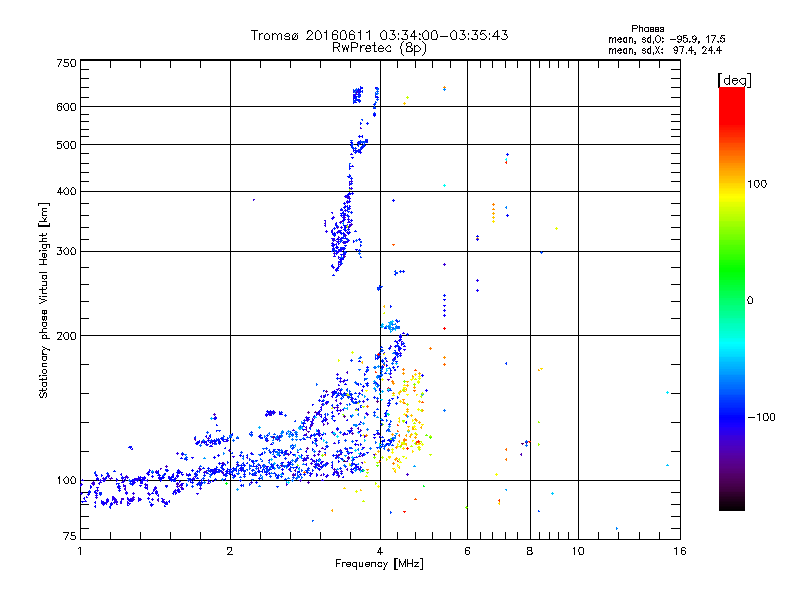Click the colorbar tick label "100"
Viewport: 800px width, 600px height.
pos(757,184)
